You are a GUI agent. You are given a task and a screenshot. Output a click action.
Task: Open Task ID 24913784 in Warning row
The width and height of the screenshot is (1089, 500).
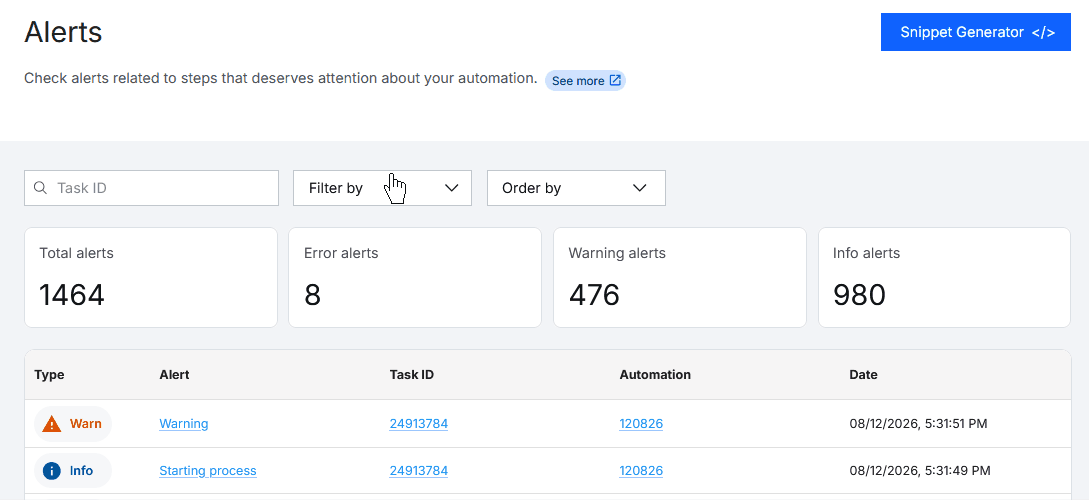419,424
